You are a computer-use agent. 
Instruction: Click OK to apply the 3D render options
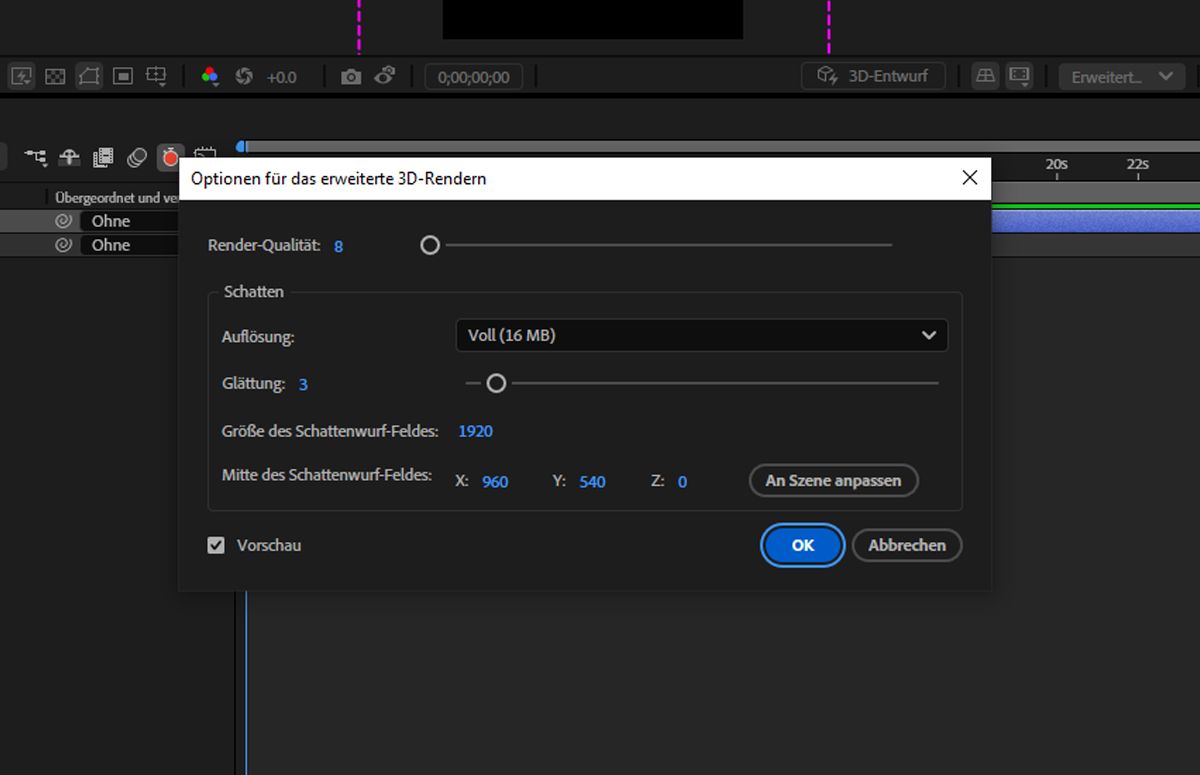point(802,545)
